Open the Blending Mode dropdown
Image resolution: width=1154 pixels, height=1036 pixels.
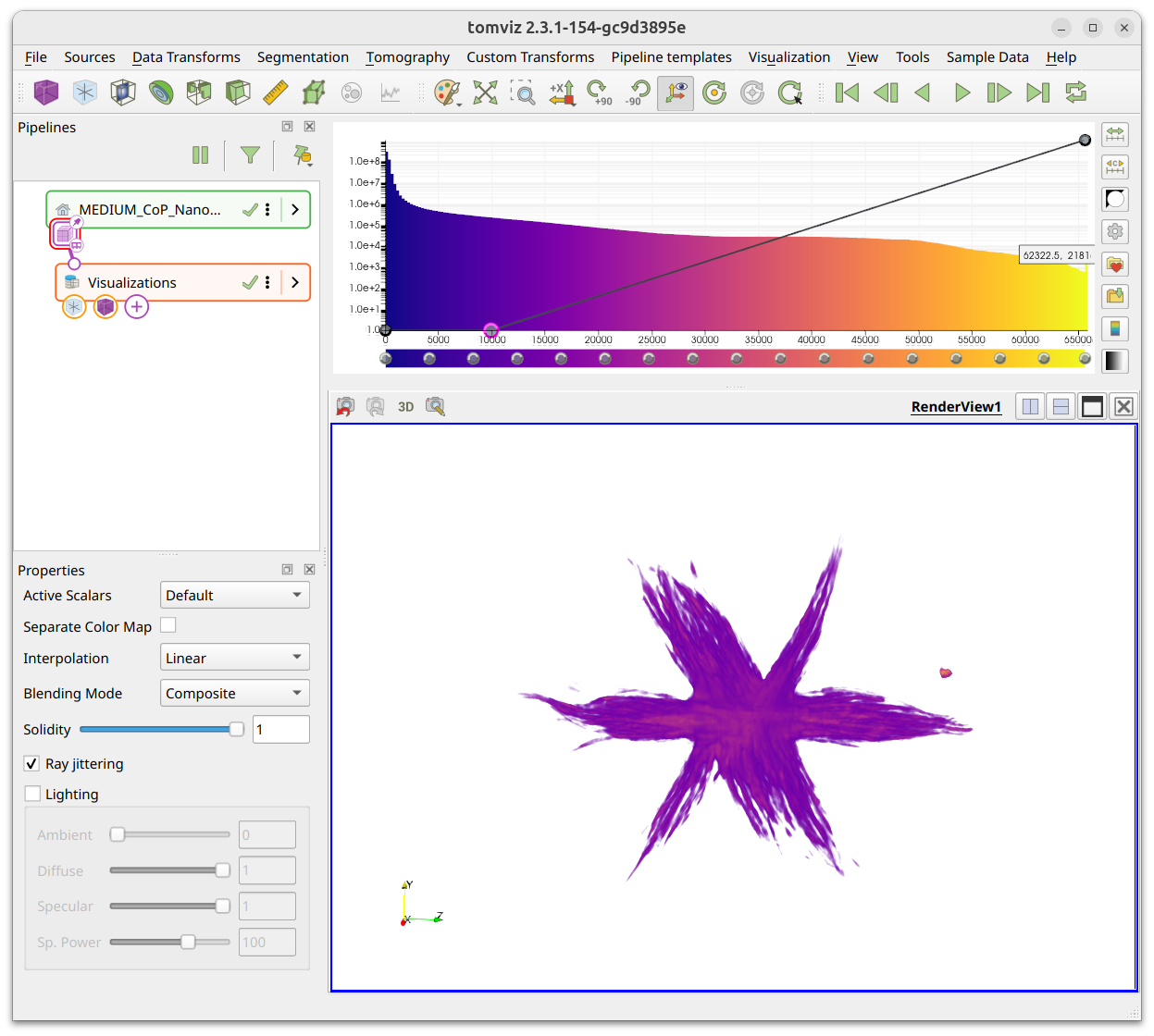click(235, 693)
